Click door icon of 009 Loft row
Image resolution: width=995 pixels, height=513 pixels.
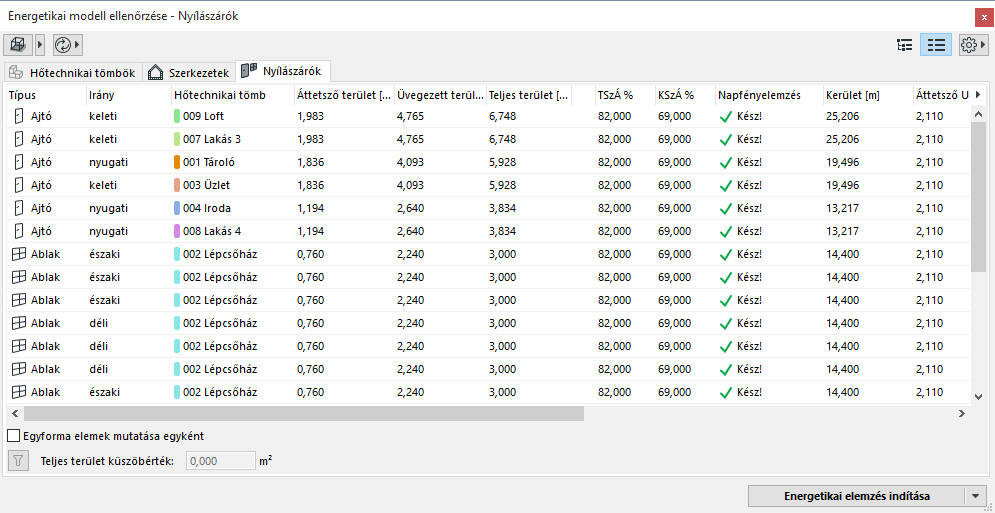(18, 116)
